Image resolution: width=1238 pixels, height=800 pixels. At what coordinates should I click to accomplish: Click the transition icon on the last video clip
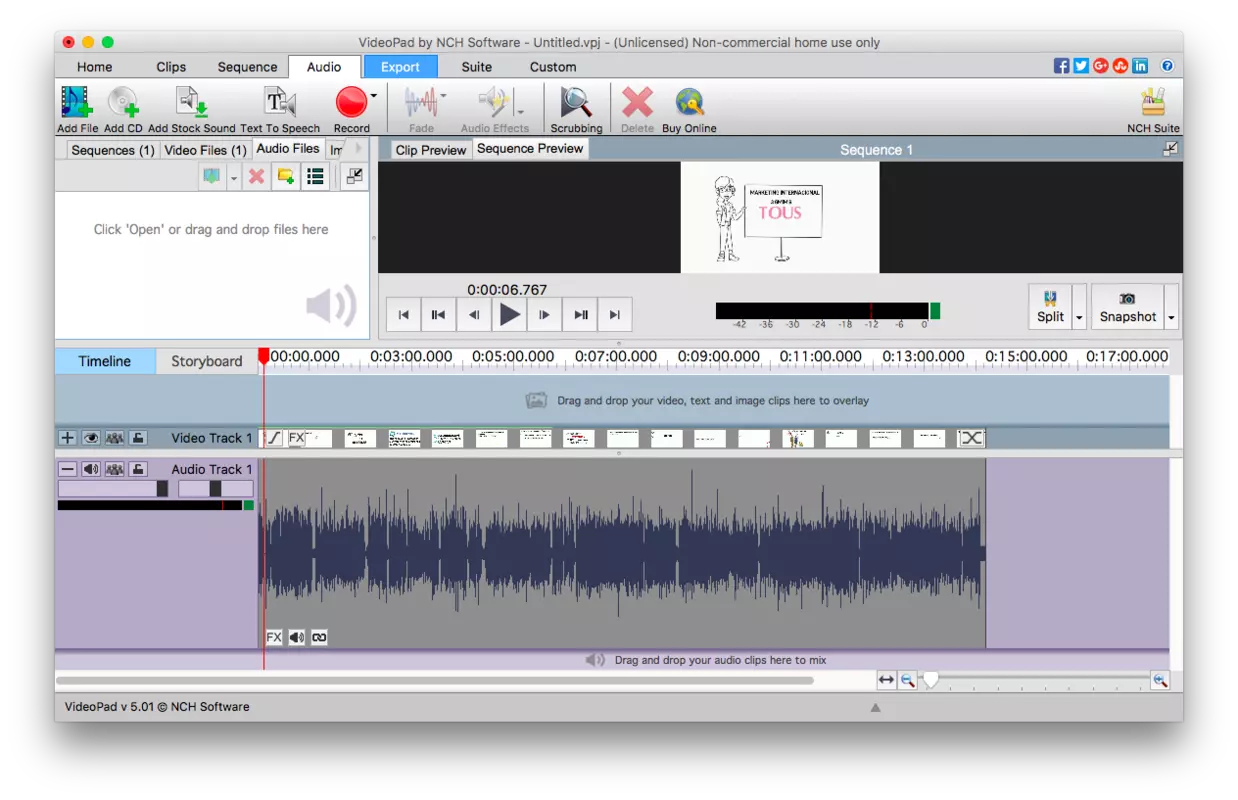pyautogui.click(x=970, y=438)
